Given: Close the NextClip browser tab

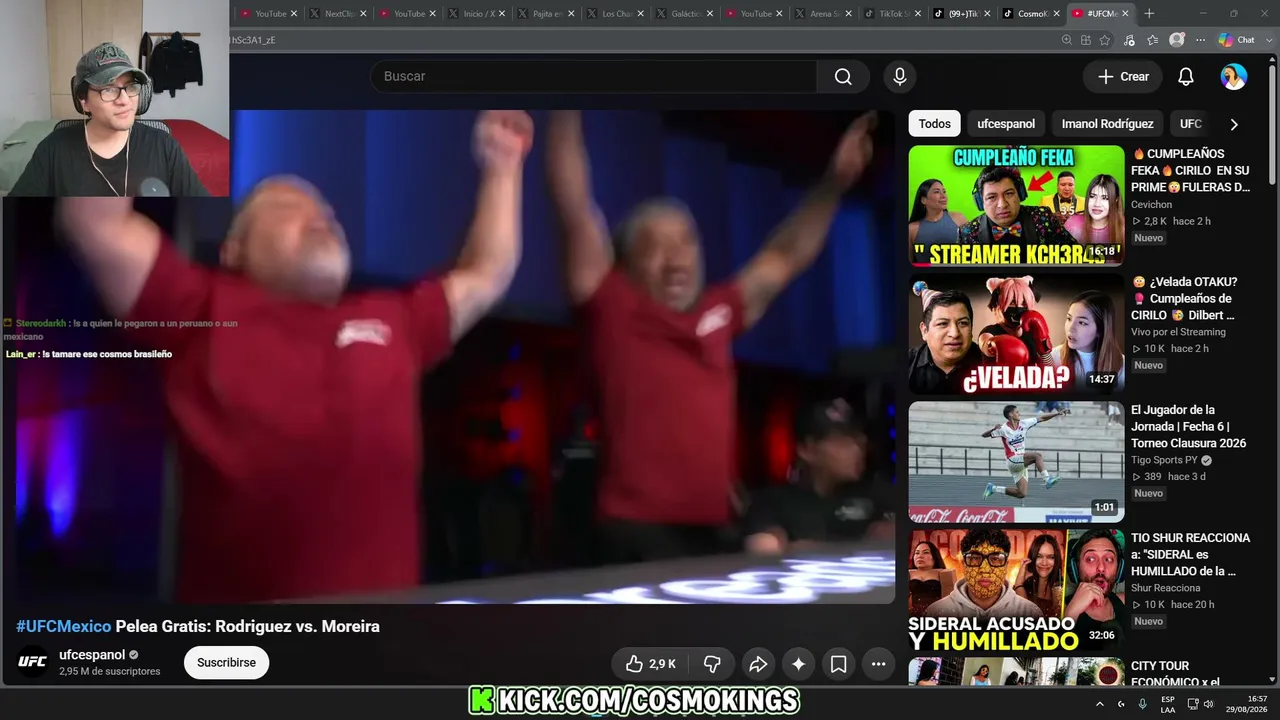Looking at the screenshot, I should [363, 14].
